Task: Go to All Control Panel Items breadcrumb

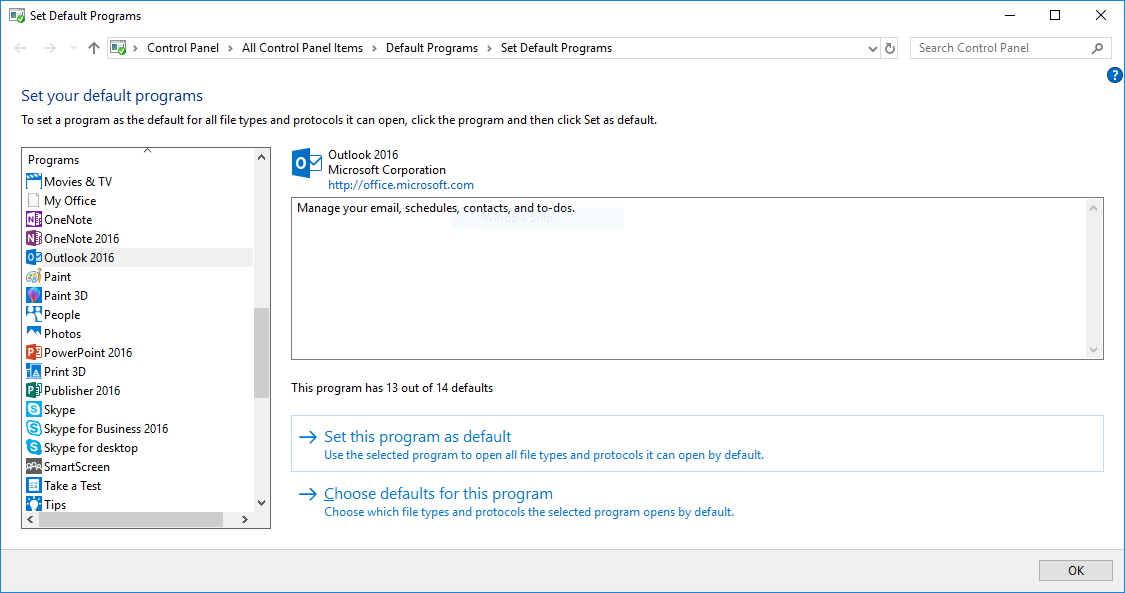Action: (302, 48)
